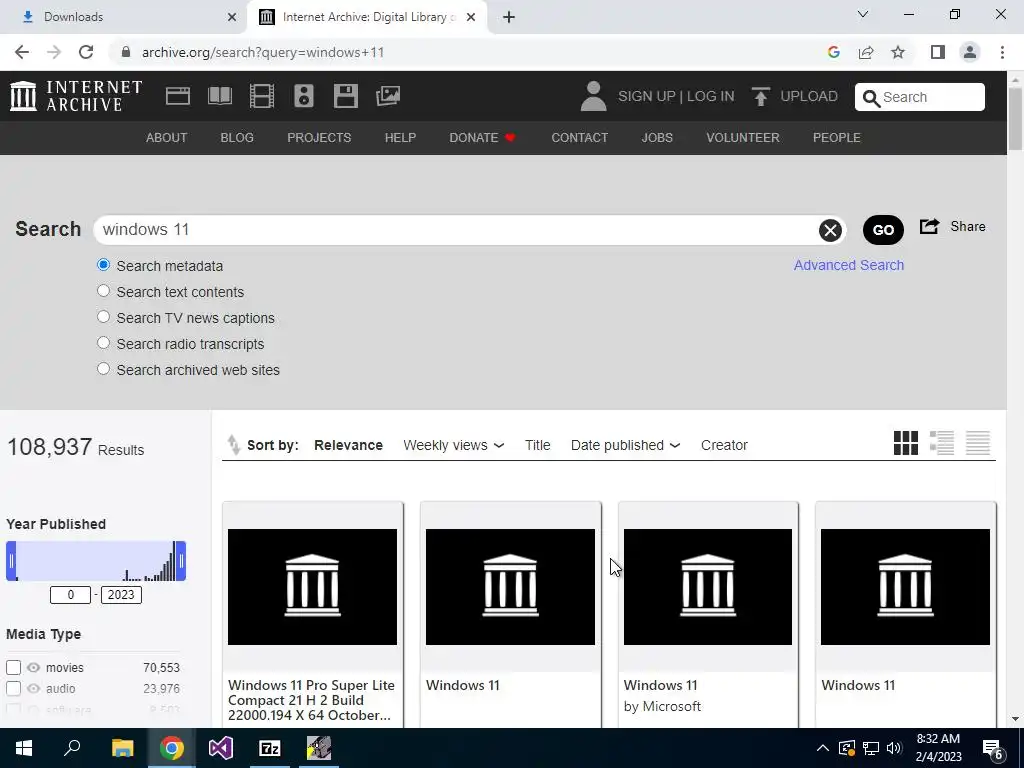
Task: Open VOLUNTEER in the navigation menu
Action: point(743,138)
